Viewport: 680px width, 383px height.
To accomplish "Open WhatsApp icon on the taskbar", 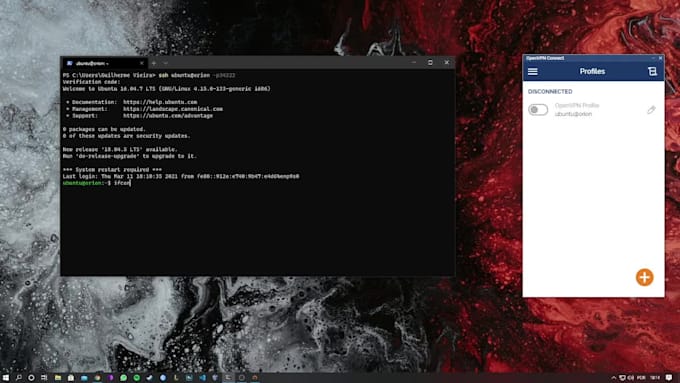I will [x=124, y=378].
